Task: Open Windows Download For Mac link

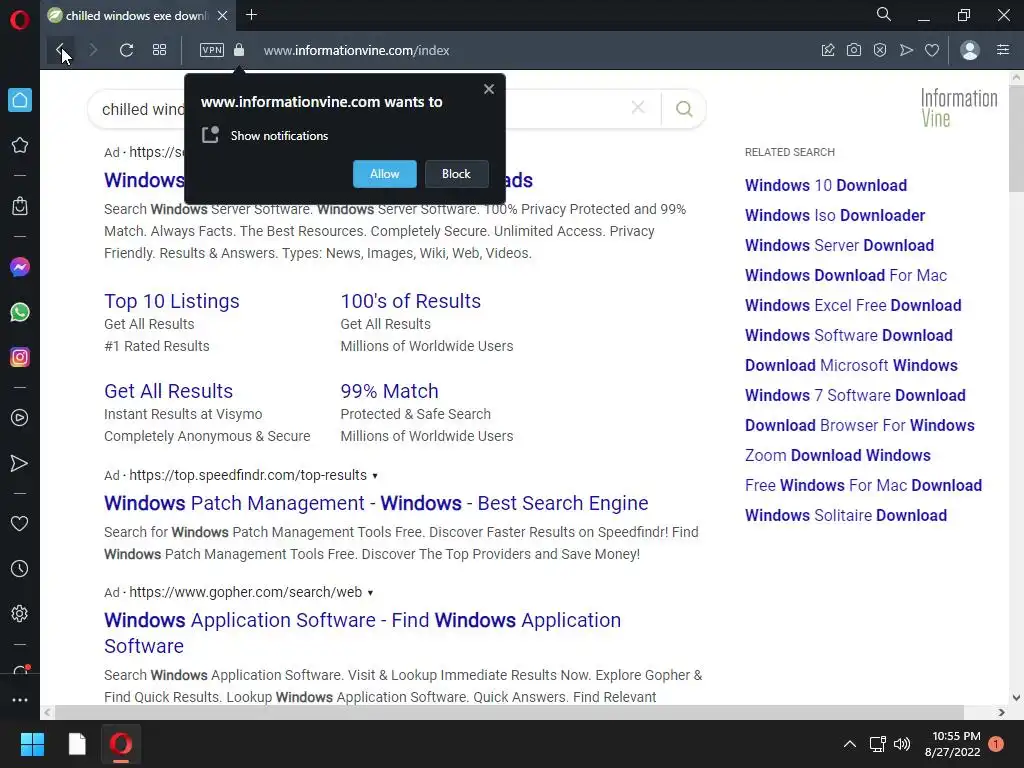Action: pyautogui.click(x=846, y=276)
